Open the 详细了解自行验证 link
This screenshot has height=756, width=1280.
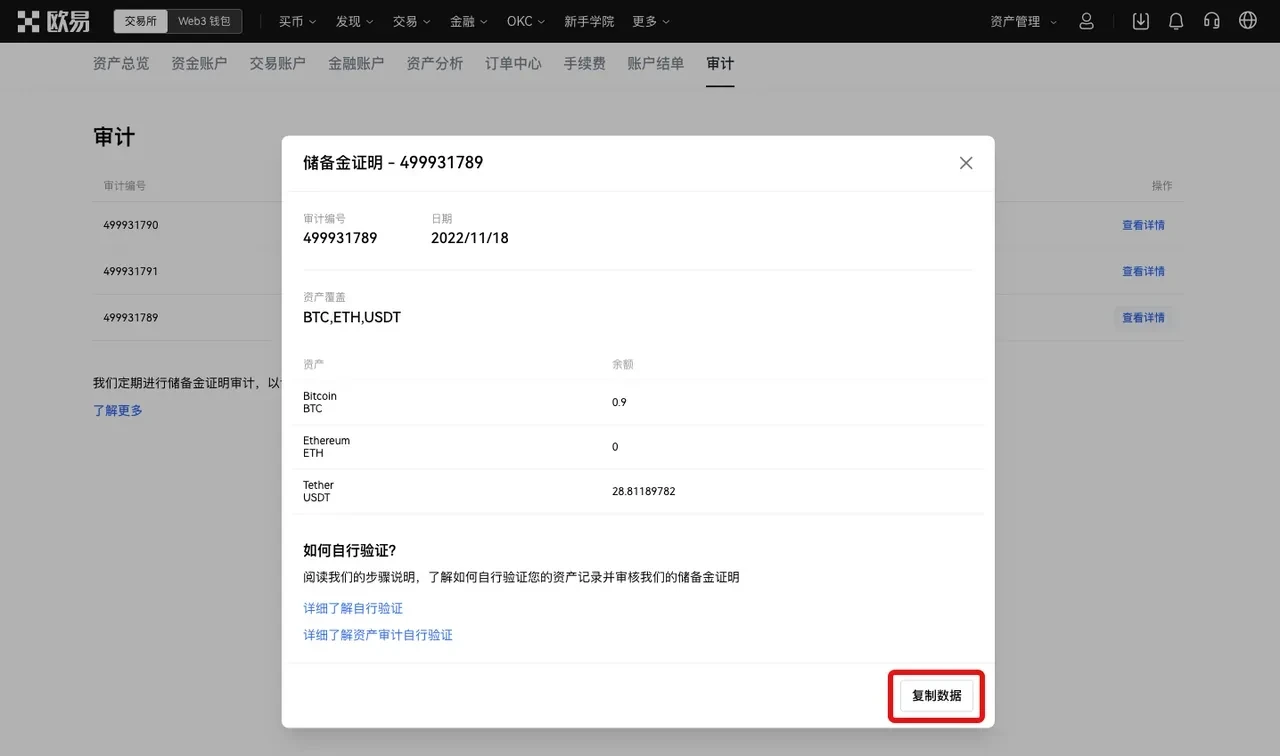tap(353, 608)
